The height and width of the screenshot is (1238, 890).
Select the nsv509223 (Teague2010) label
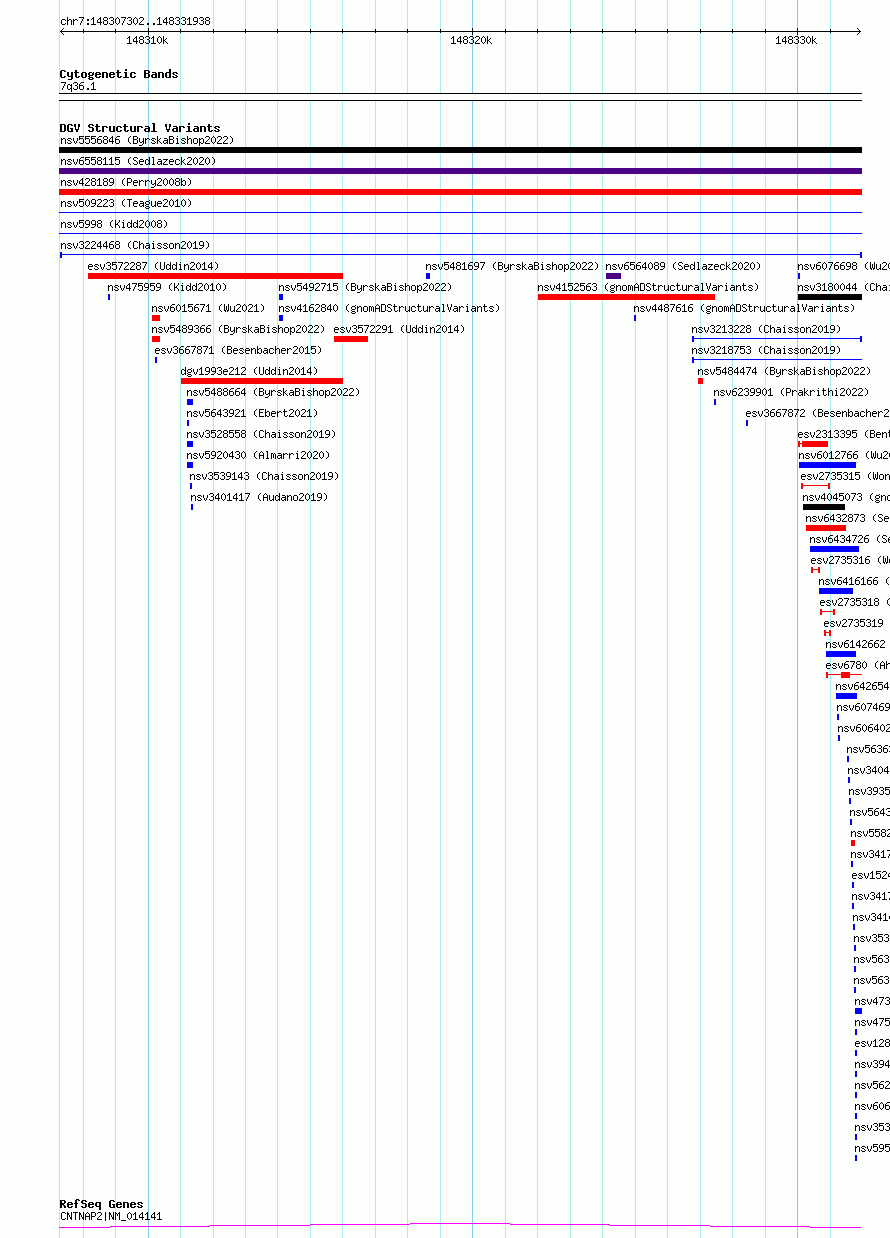click(x=125, y=203)
